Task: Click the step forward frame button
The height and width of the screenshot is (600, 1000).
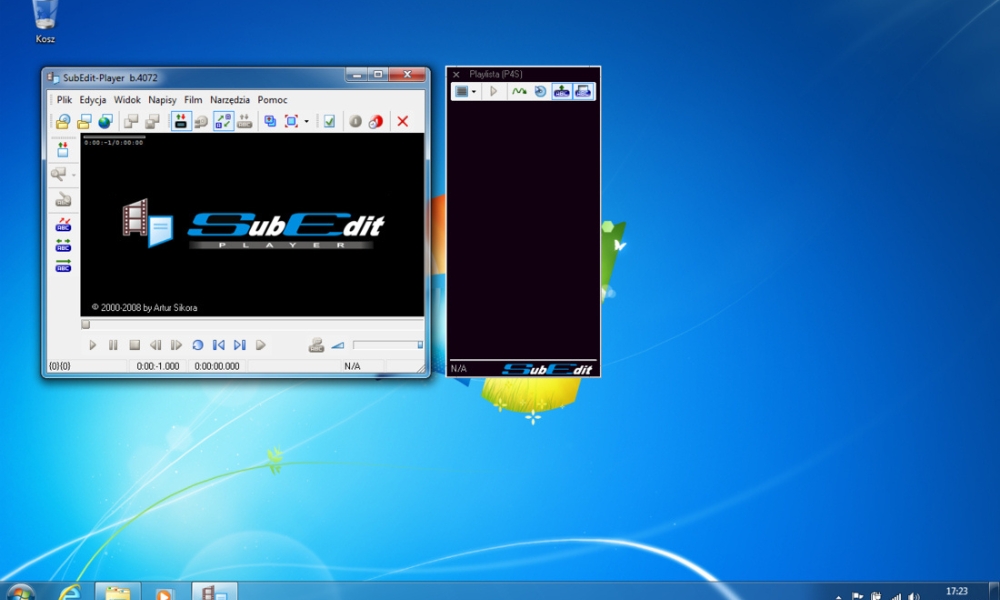Action: click(x=176, y=345)
